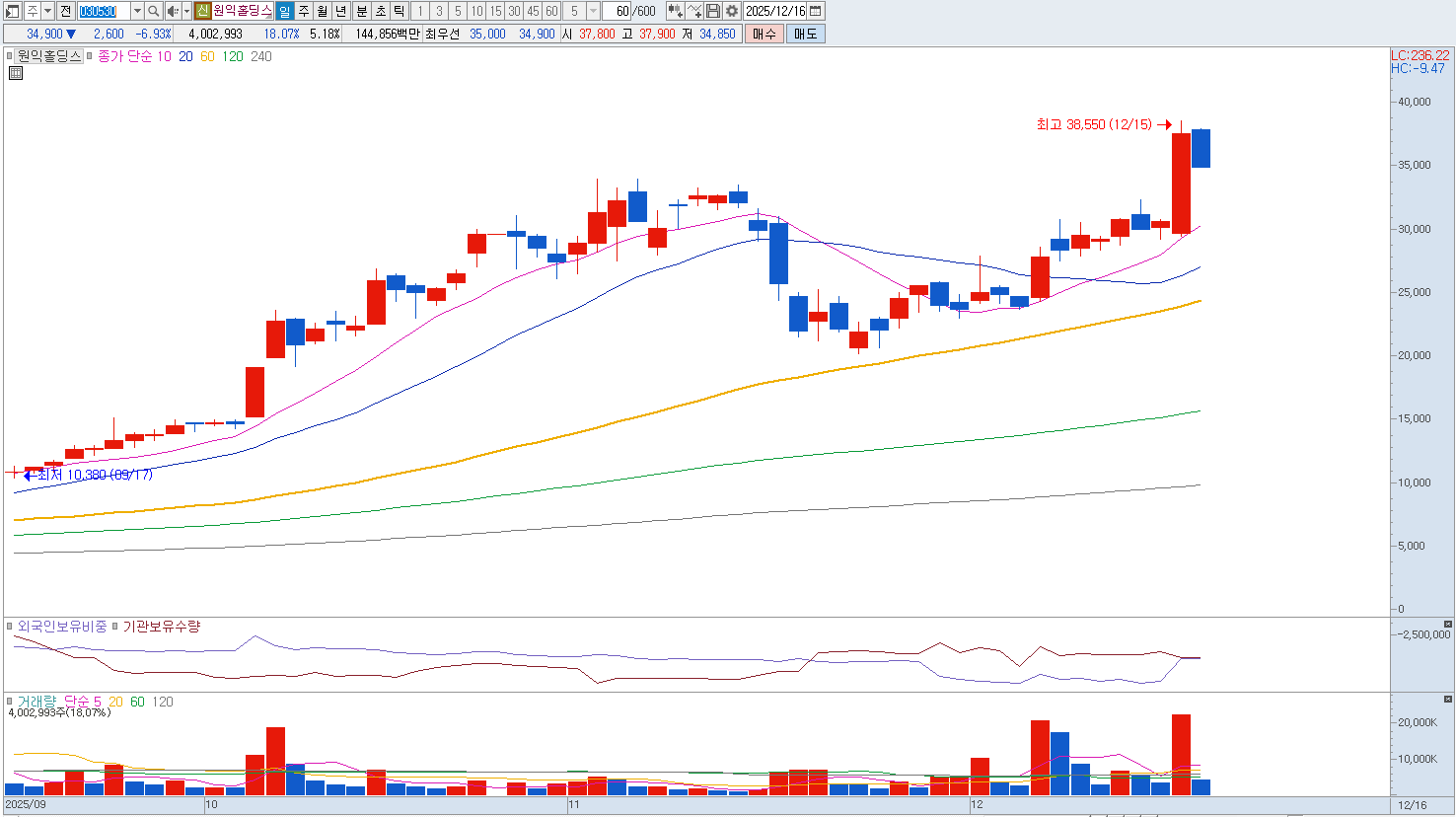1456x817 pixels.
Task: Expand the stock code dropdown arrow
Action: point(137,11)
